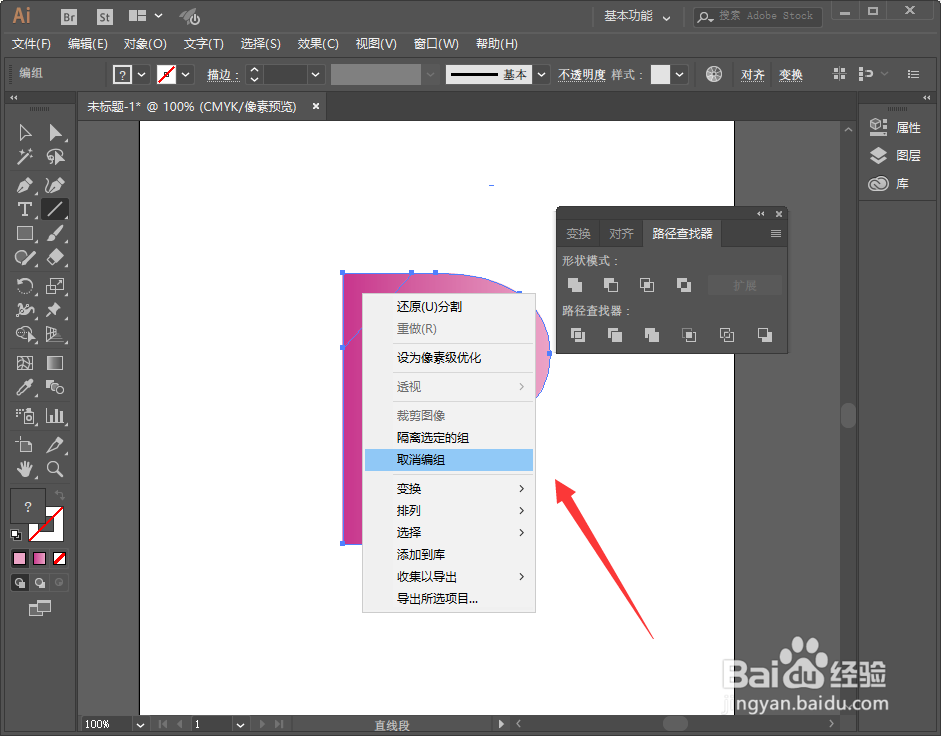The height and width of the screenshot is (736, 941).
Task: Open brush definition 基本 dropdown
Action: click(541, 74)
